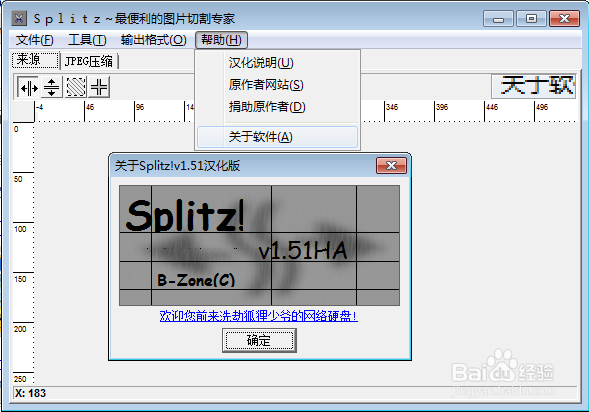
Task: Click the 确定 button in About dialog
Action: tap(259, 340)
